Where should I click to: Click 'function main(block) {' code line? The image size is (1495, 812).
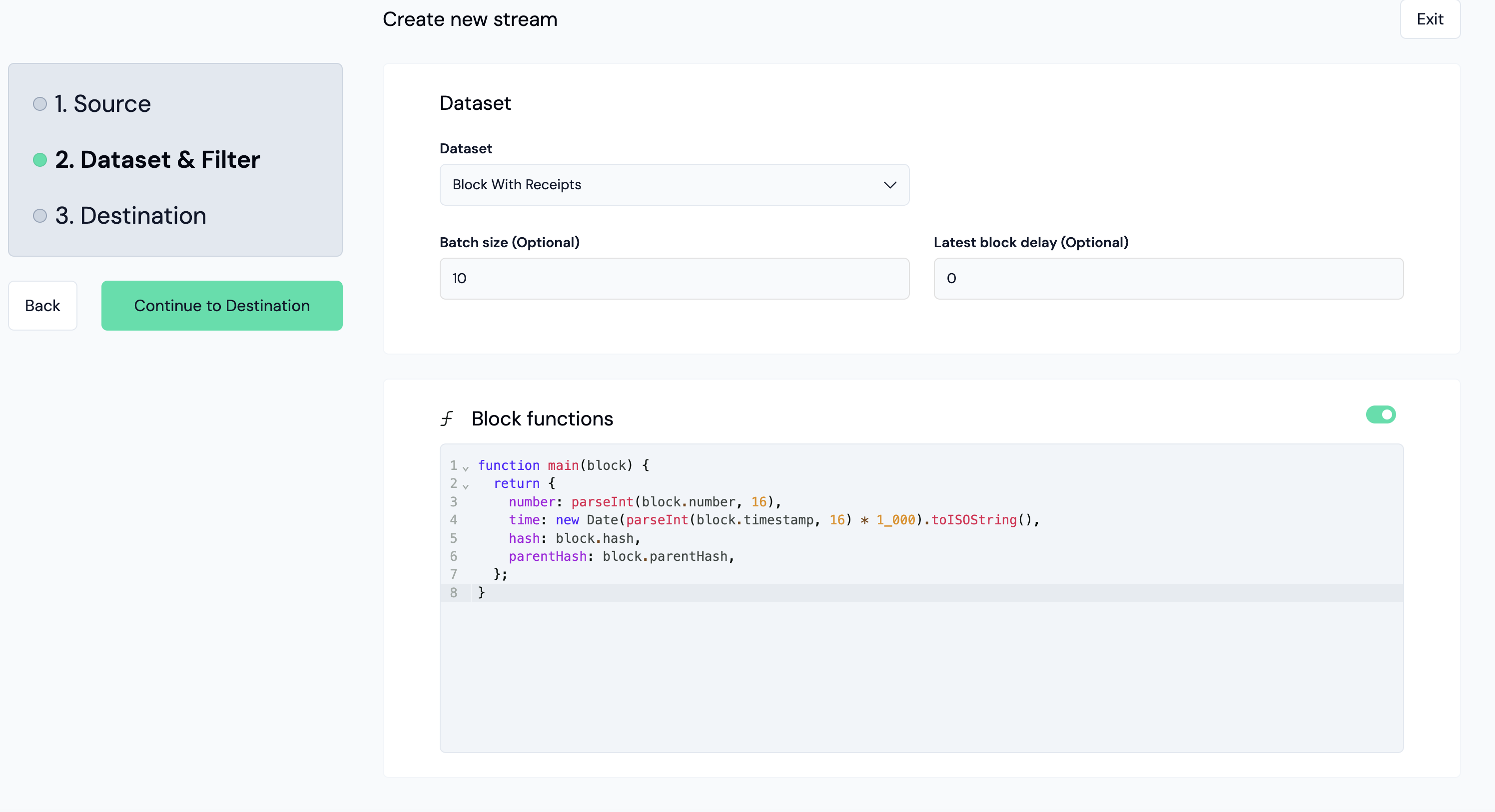point(563,465)
